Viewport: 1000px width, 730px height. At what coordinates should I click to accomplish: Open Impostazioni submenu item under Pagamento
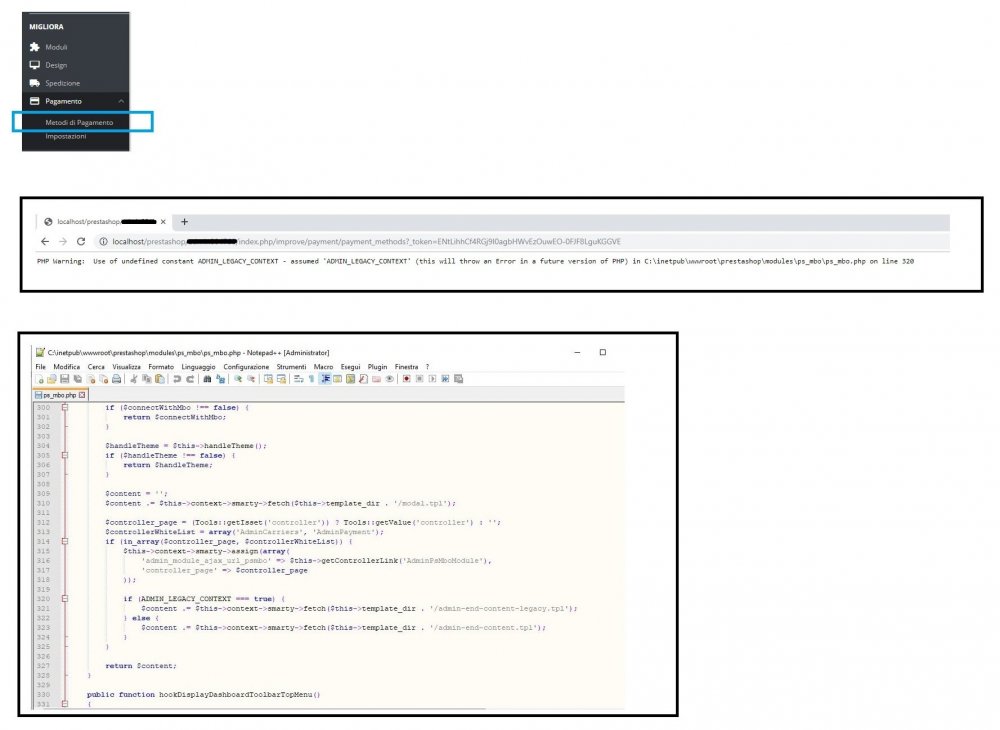pyautogui.click(x=66, y=136)
